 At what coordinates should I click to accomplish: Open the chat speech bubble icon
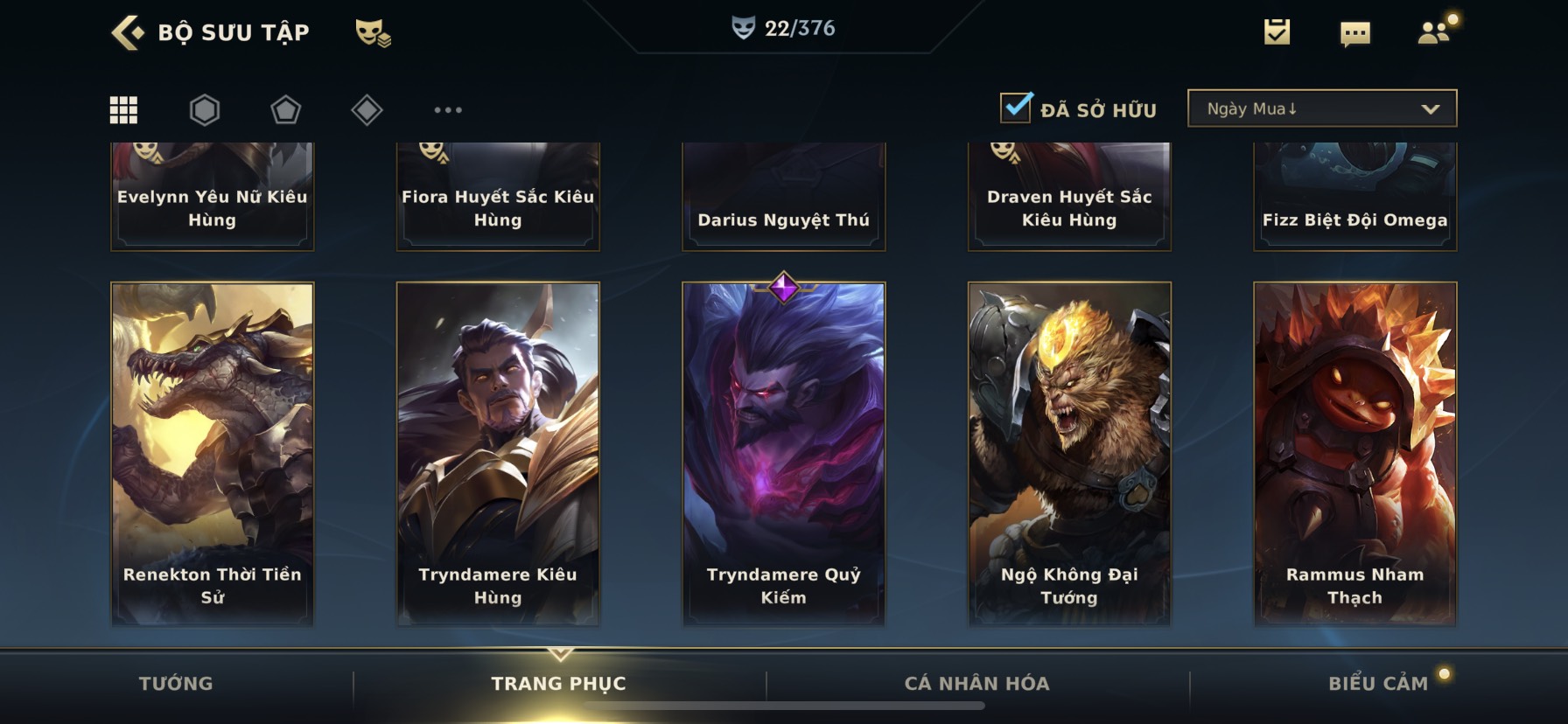(1355, 34)
